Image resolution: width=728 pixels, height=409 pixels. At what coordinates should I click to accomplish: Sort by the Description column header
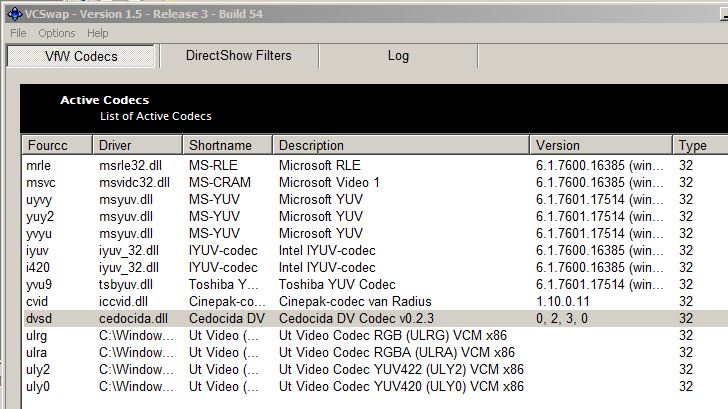[401, 145]
